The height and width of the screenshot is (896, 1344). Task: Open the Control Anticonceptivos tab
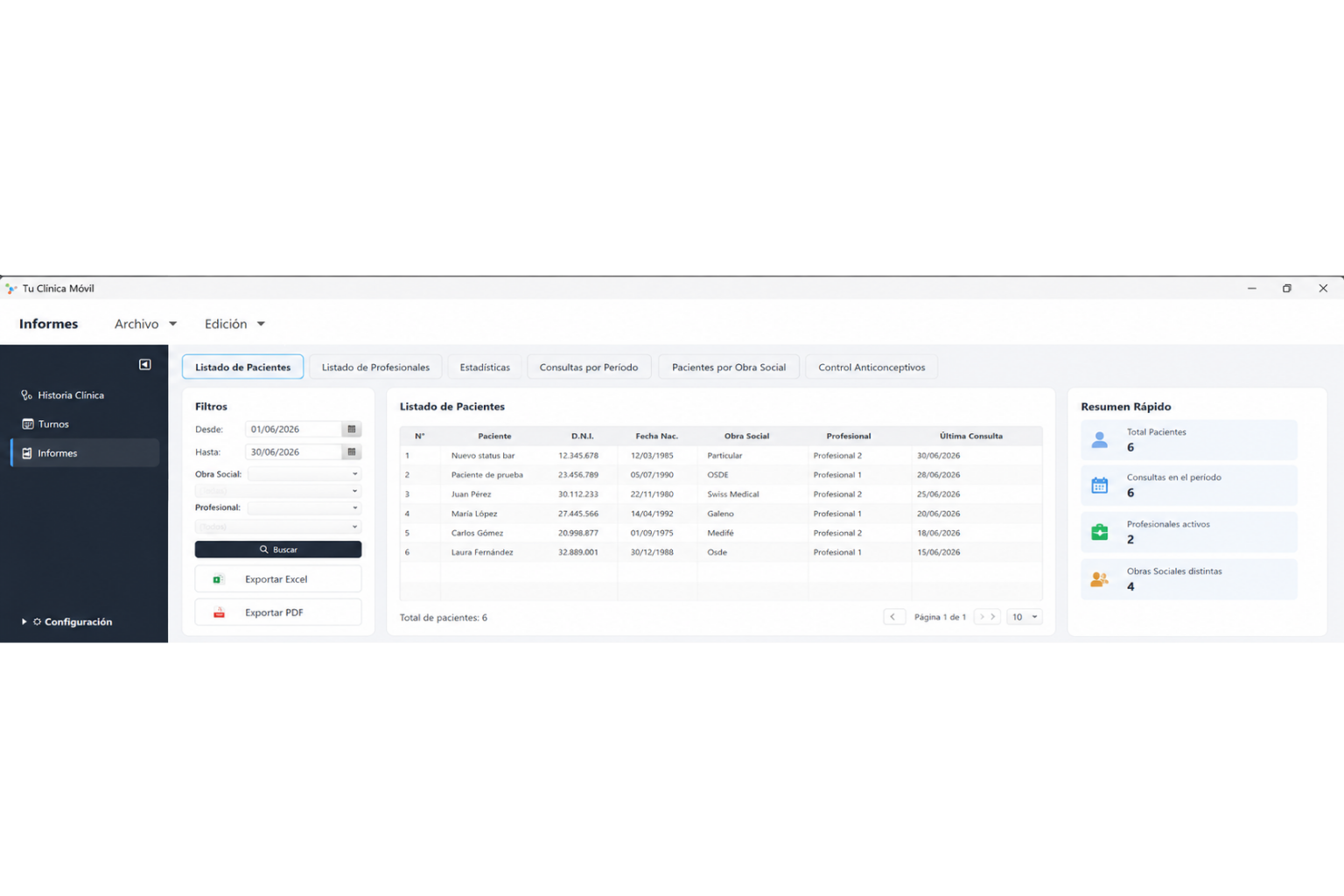click(871, 367)
